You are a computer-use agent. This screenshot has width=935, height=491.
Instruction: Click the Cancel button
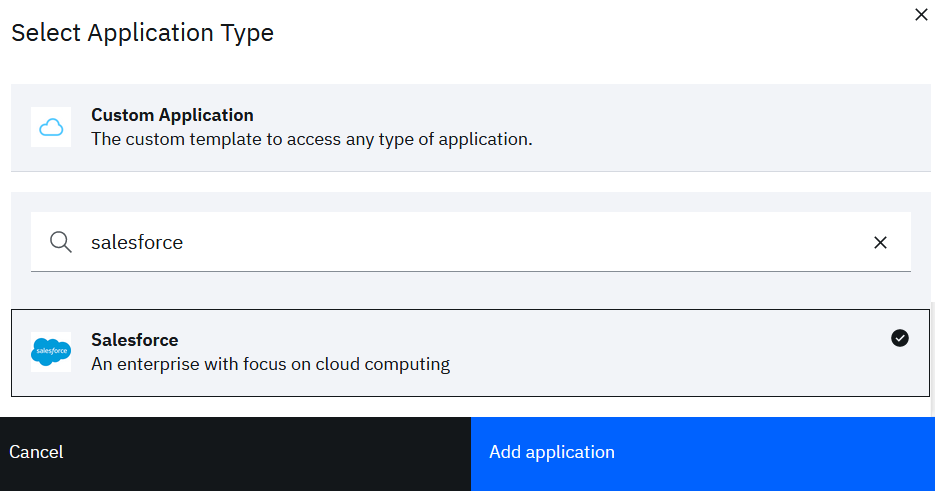pos(236,453)
